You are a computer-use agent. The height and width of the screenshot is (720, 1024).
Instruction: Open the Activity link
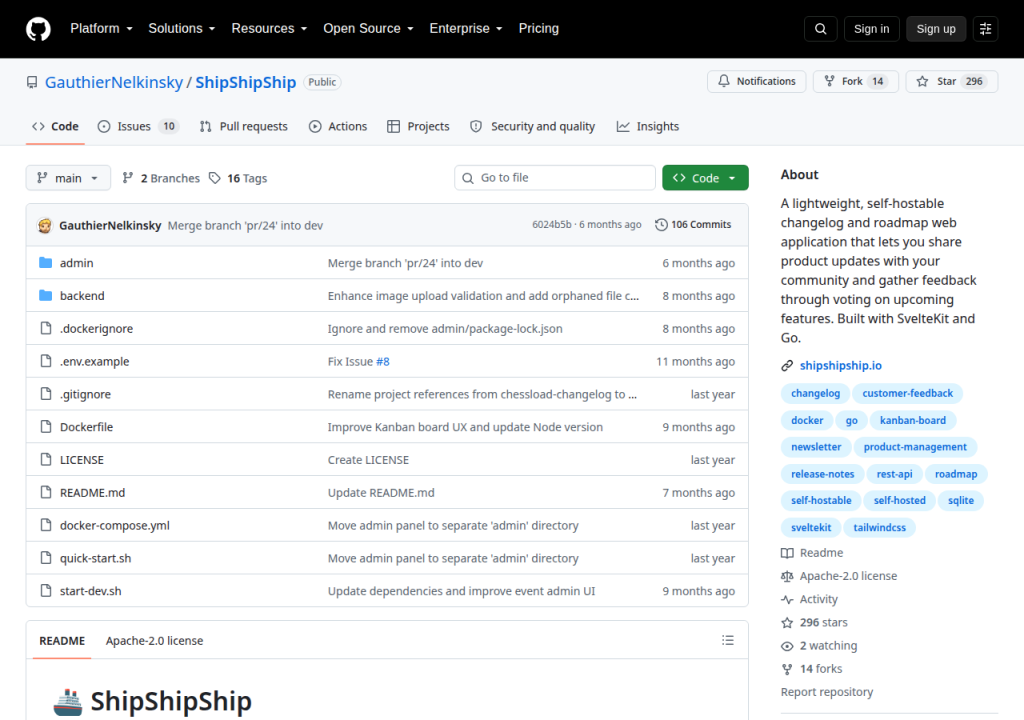point(810,599)
